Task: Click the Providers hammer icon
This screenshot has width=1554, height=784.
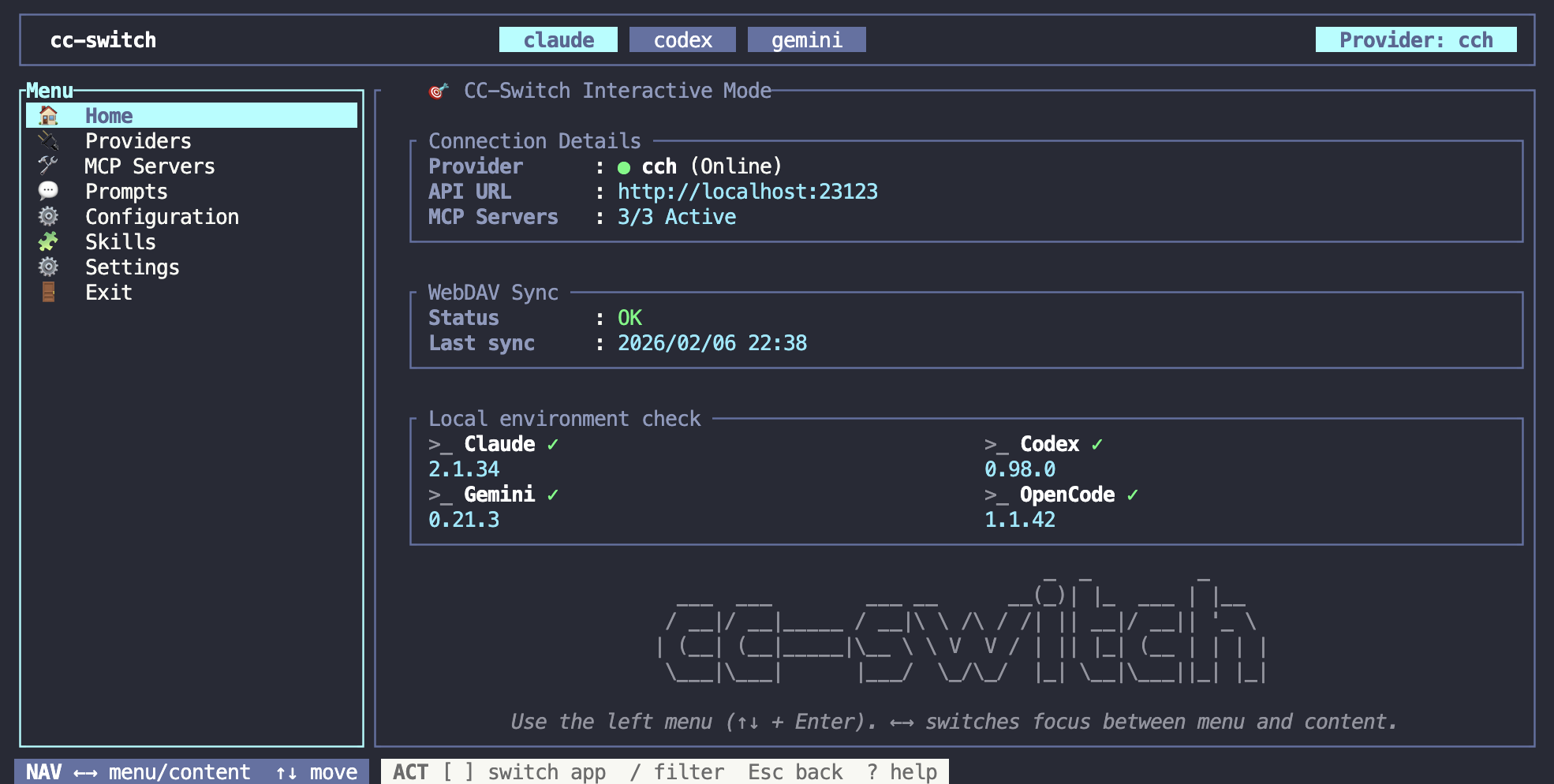Action: point(49,140)
